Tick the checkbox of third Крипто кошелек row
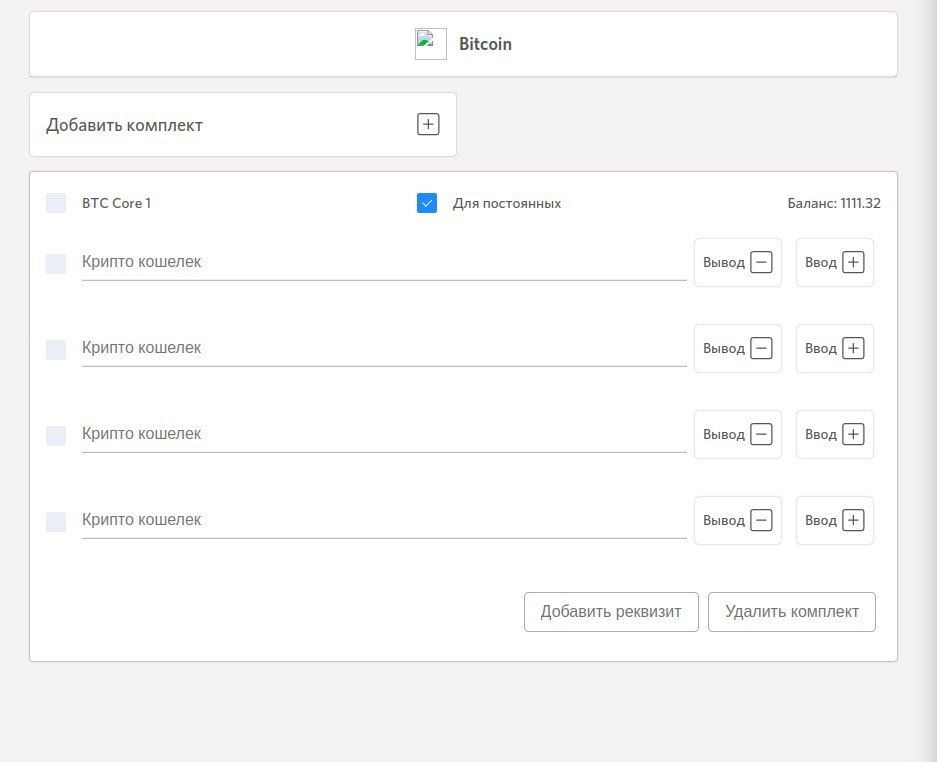Image resolution: width=937 pixels, height=762 pixels. [56, 436]
